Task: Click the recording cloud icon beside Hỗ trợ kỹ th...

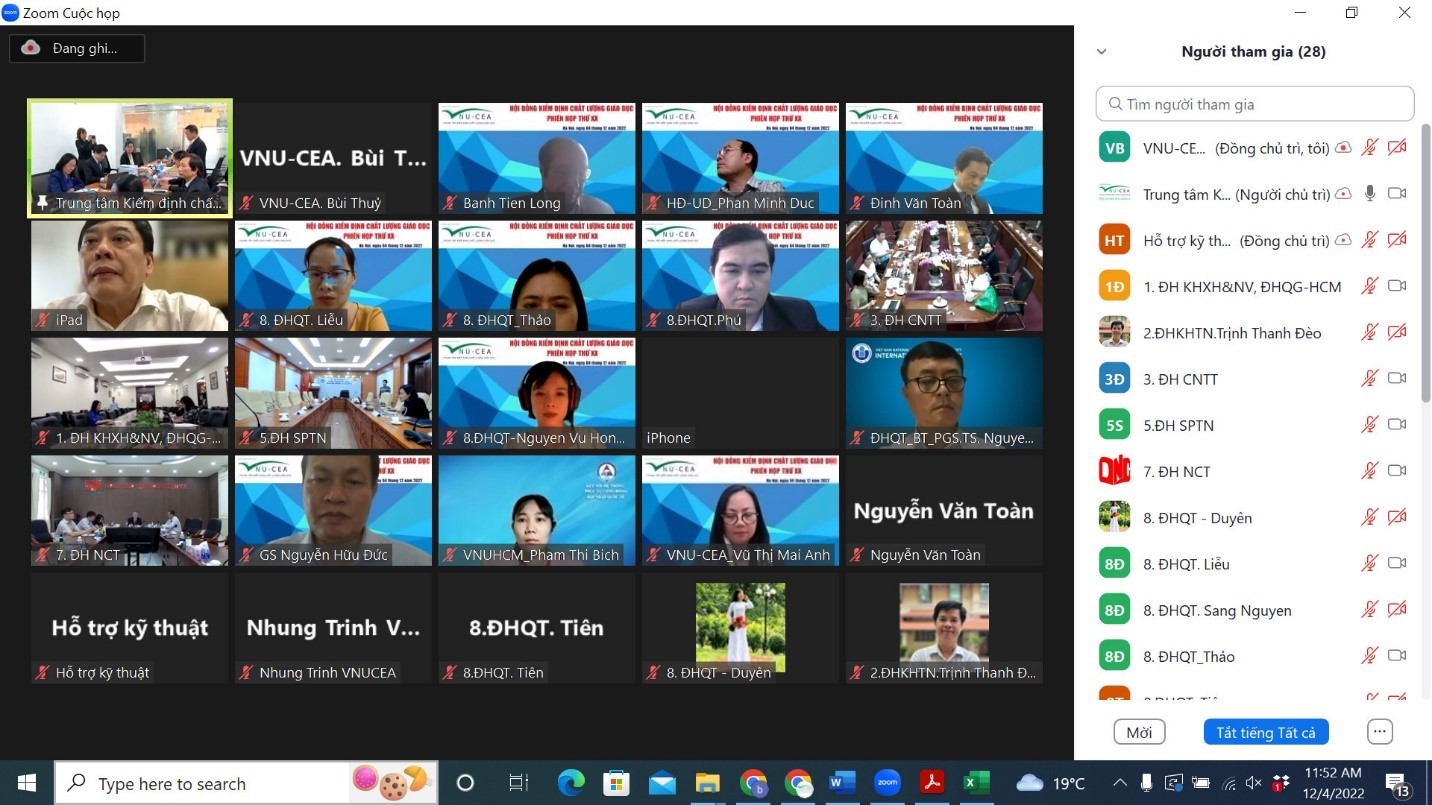Action: (1343, 240)
